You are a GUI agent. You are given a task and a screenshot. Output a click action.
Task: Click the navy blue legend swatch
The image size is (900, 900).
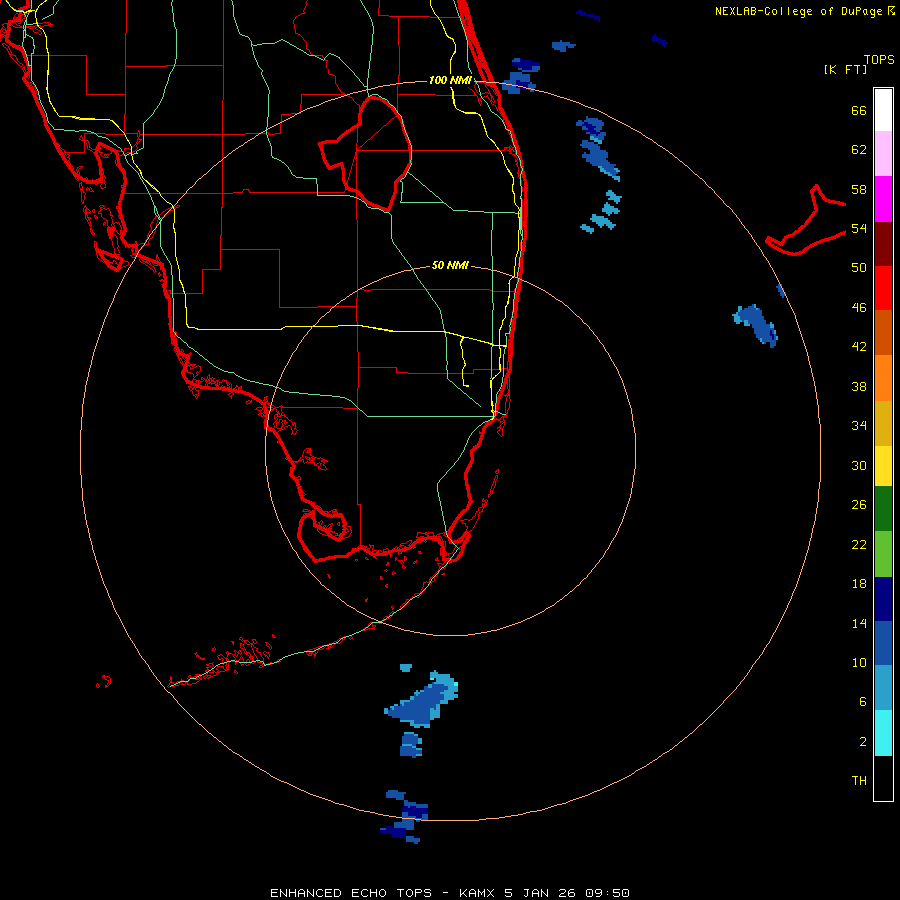[x=883, y=599]
